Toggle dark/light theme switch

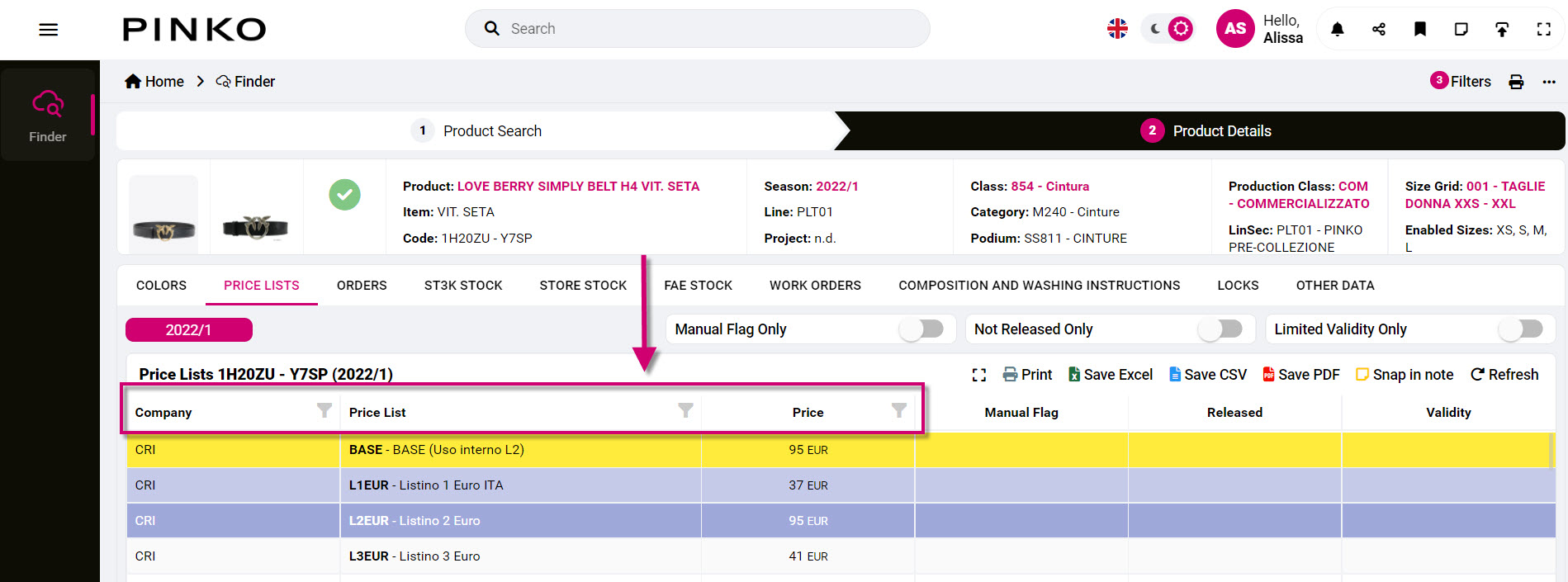click(1168, 29)
